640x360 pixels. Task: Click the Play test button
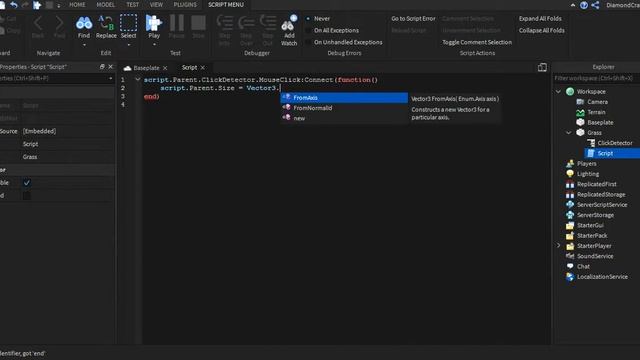154,27
